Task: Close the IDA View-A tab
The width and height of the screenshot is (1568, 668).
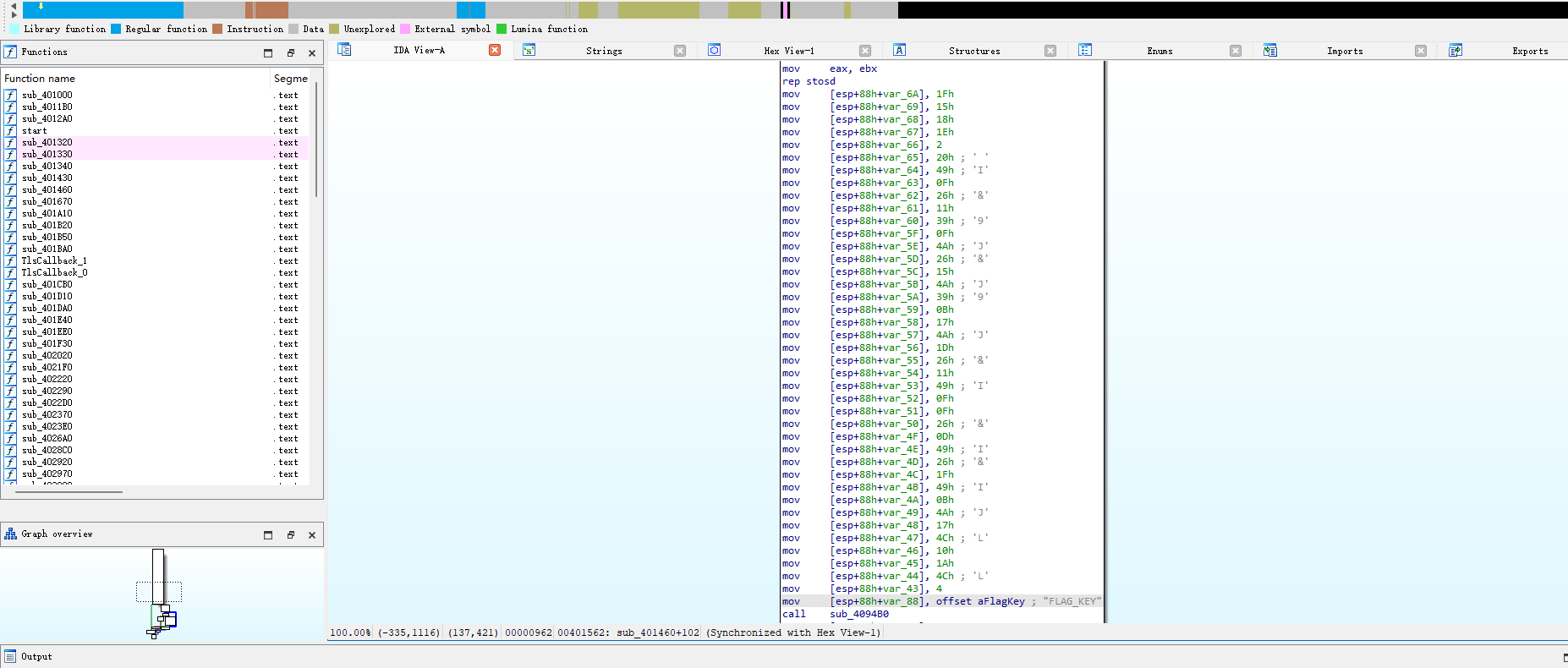Action: pos(495,51)
